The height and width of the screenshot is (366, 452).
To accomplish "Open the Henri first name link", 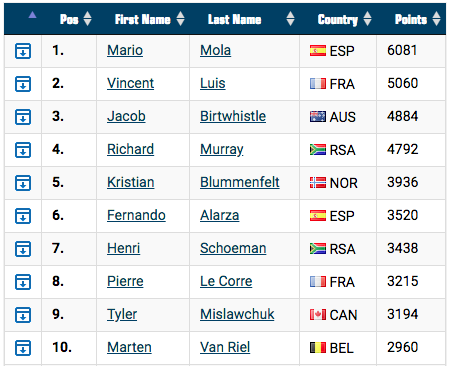I will click(123, 248).
